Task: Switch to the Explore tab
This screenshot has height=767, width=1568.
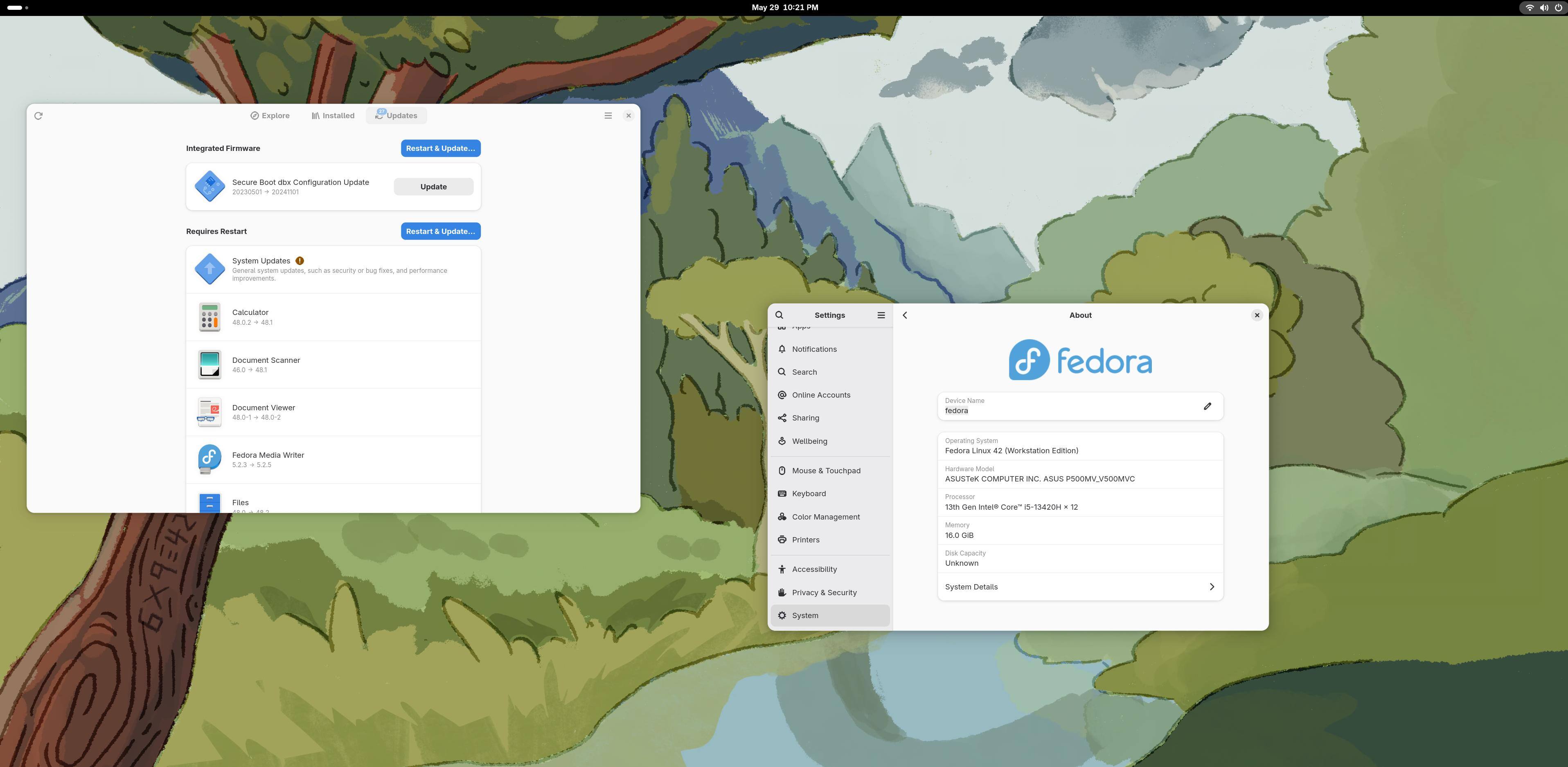Action: (x=270, y=116)
